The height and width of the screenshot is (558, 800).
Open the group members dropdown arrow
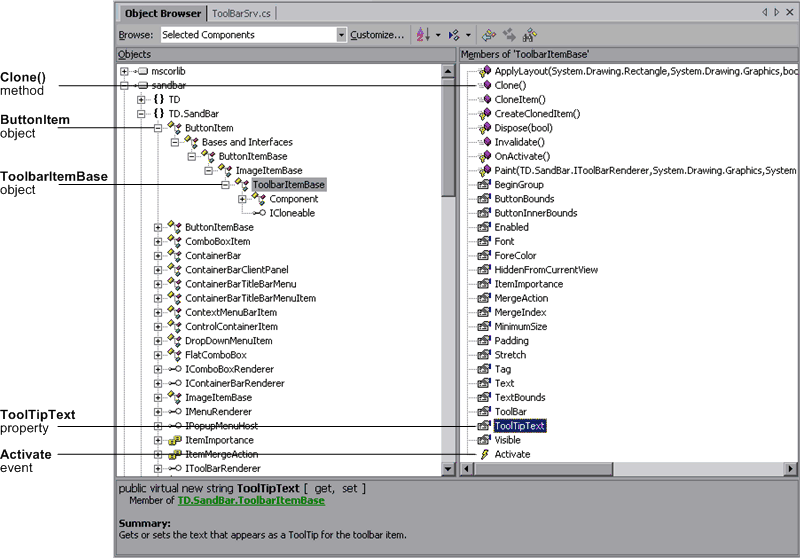pos(468,35)
